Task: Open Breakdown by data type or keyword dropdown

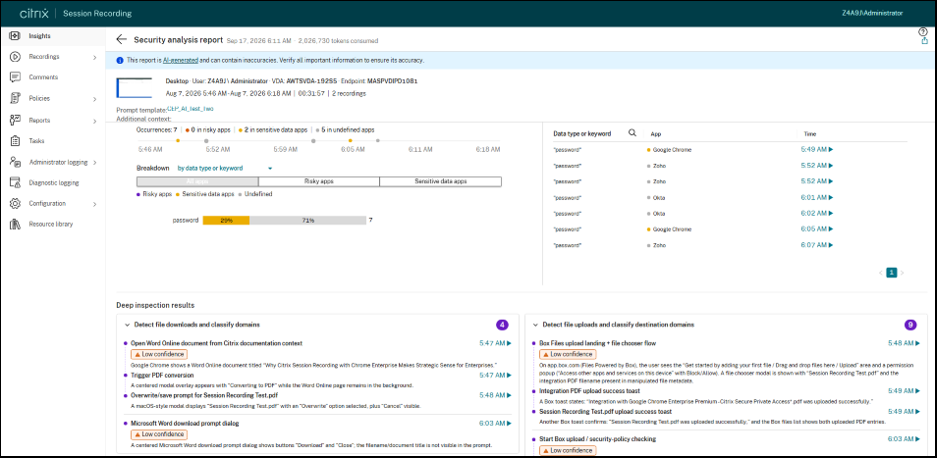Action: click(x=225, y=169)
